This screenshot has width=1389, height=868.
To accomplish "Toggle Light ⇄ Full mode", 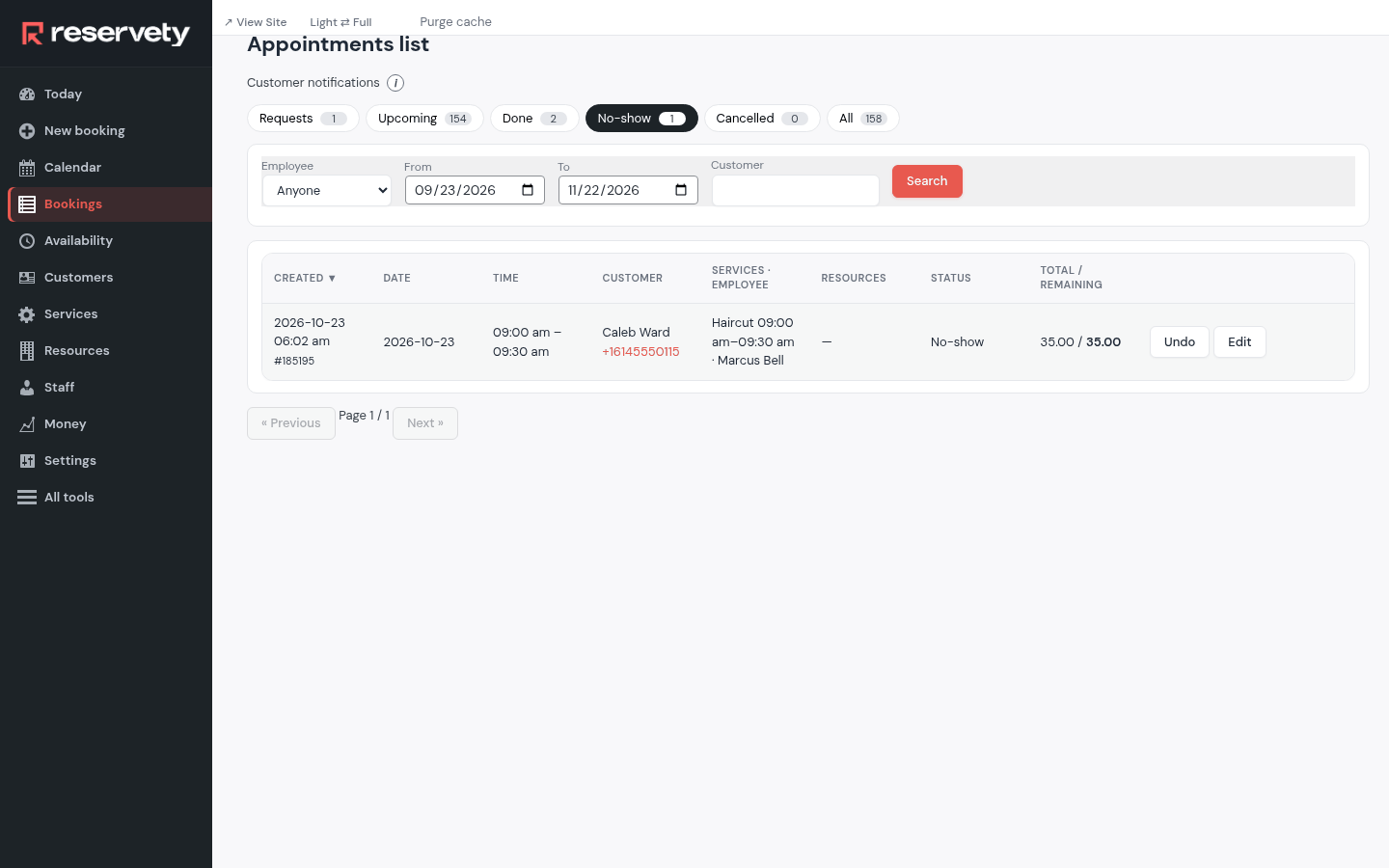I will click(x=340, y=22).
